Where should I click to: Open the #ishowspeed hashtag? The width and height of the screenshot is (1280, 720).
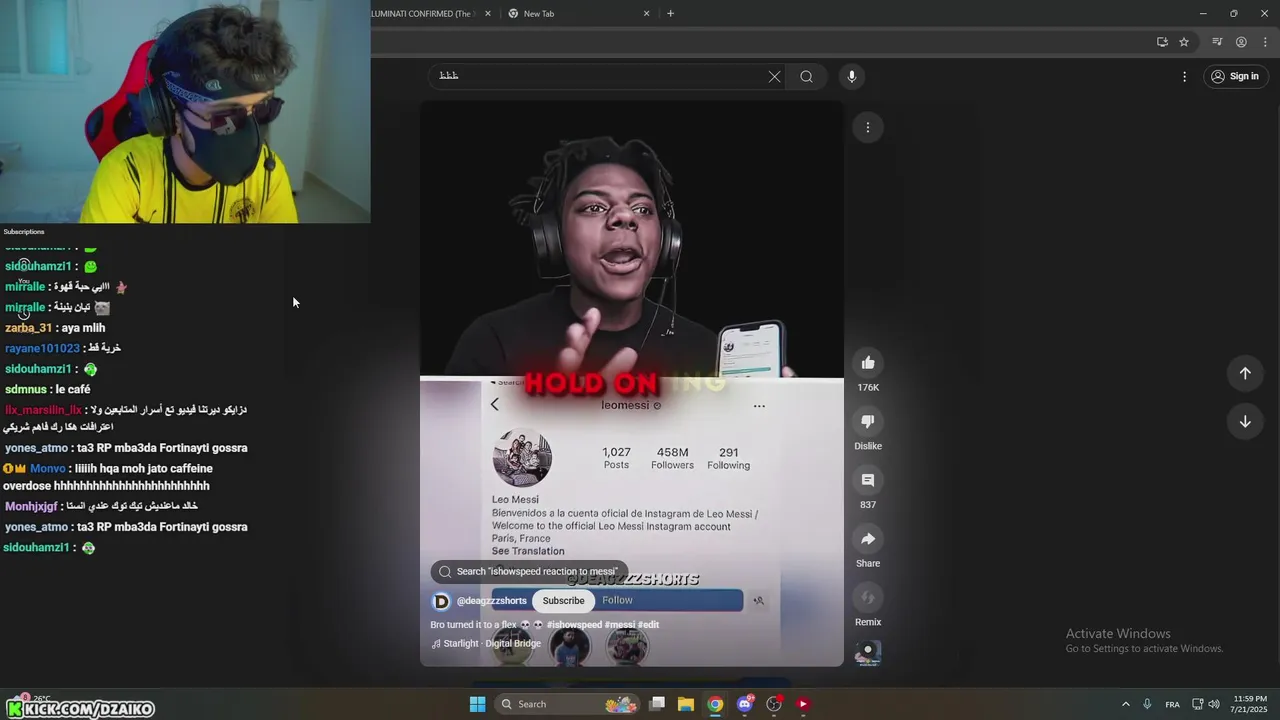click(x=574, y=625)
